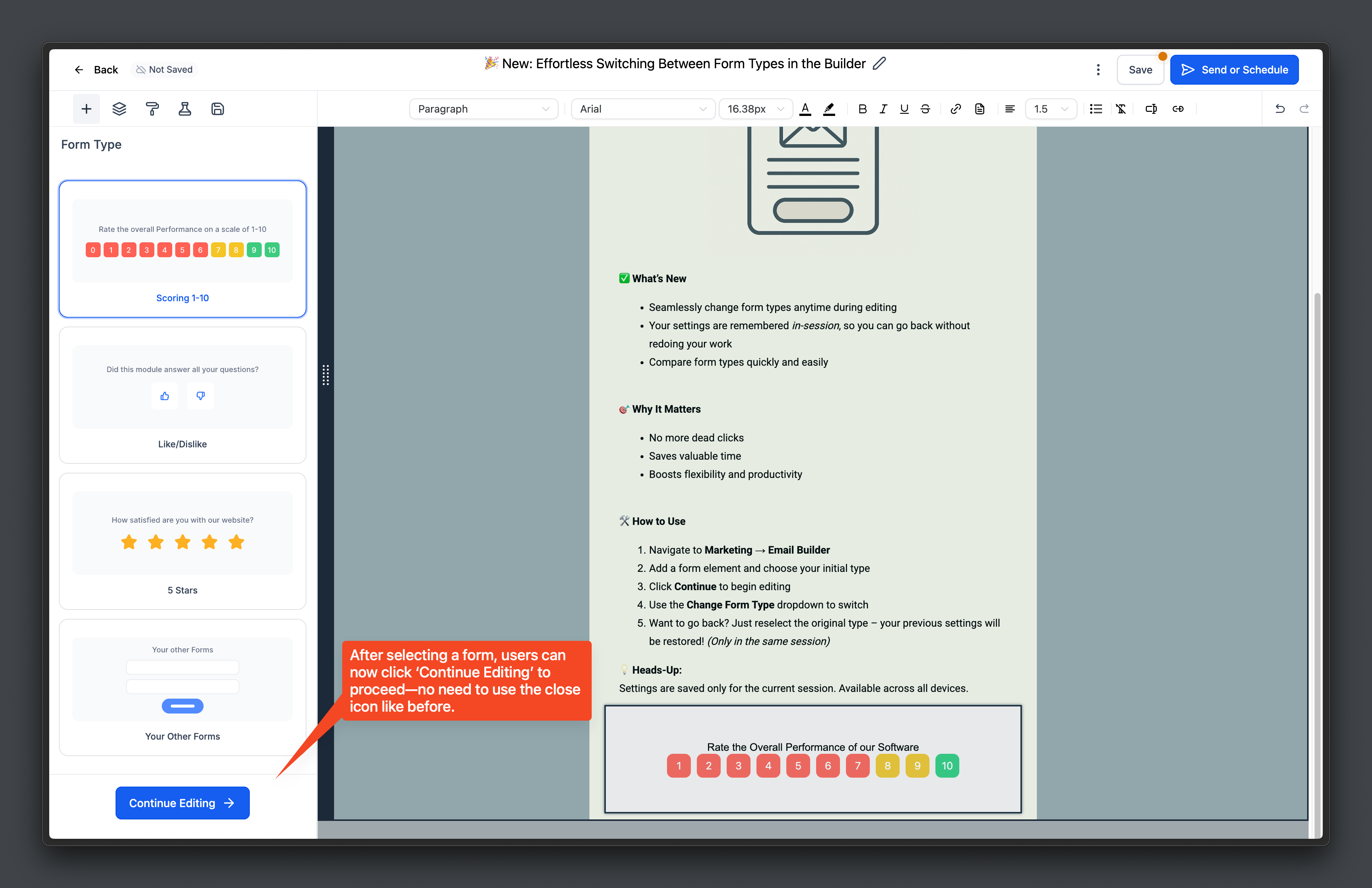Click 'Rate the Overall Performance of our Software' text
Screen dimensions: 1372x888
[813, 747]
